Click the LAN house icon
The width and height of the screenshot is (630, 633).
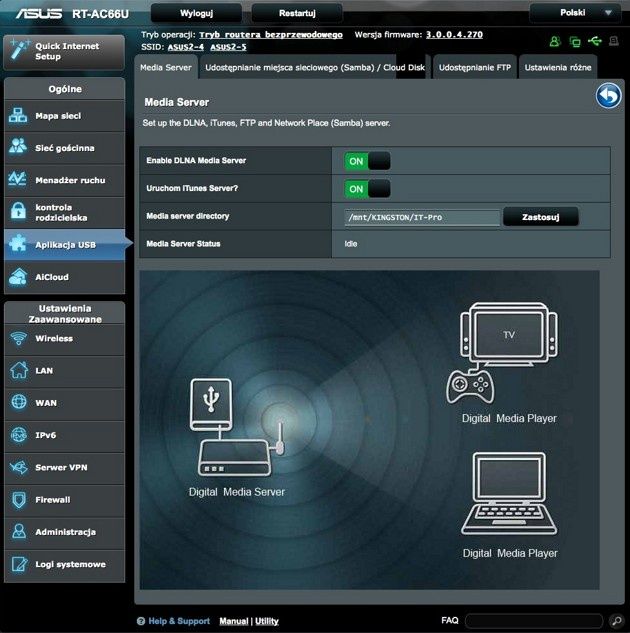click(19, 370)
